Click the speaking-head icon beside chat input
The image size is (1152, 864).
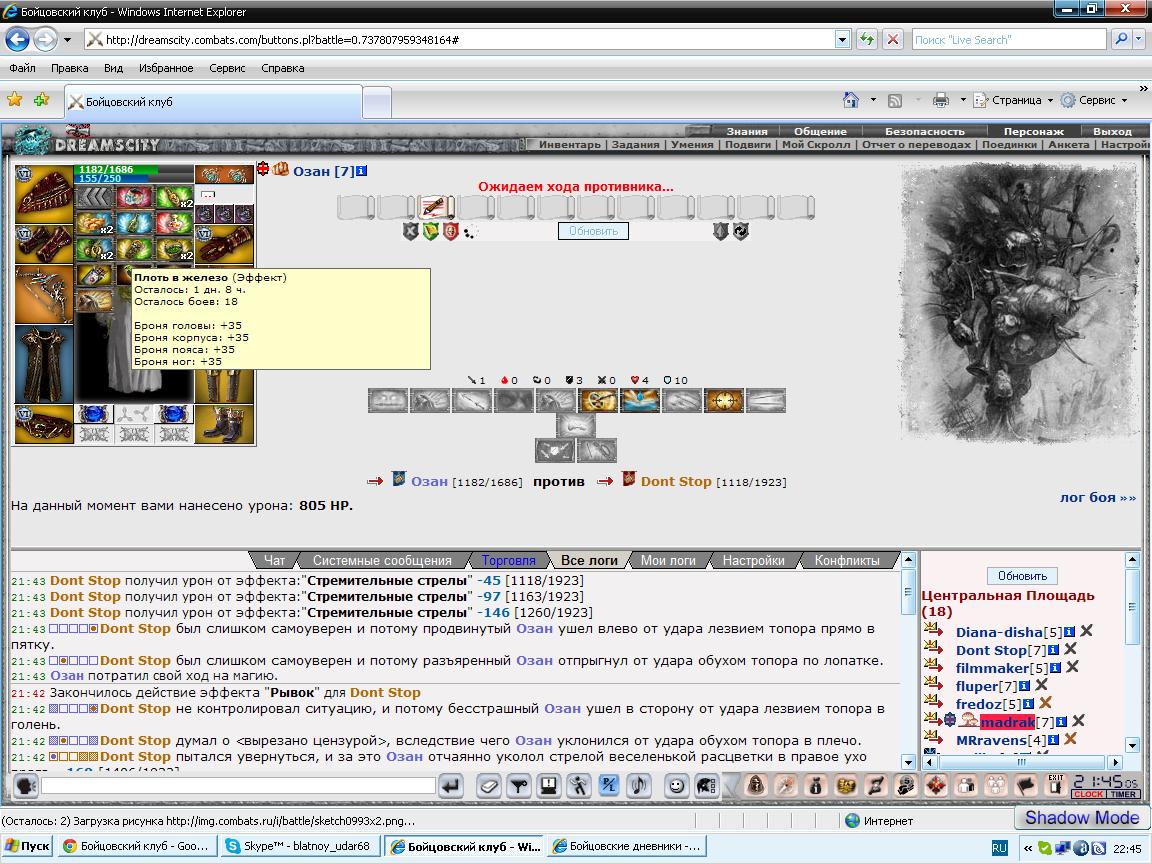25,786
